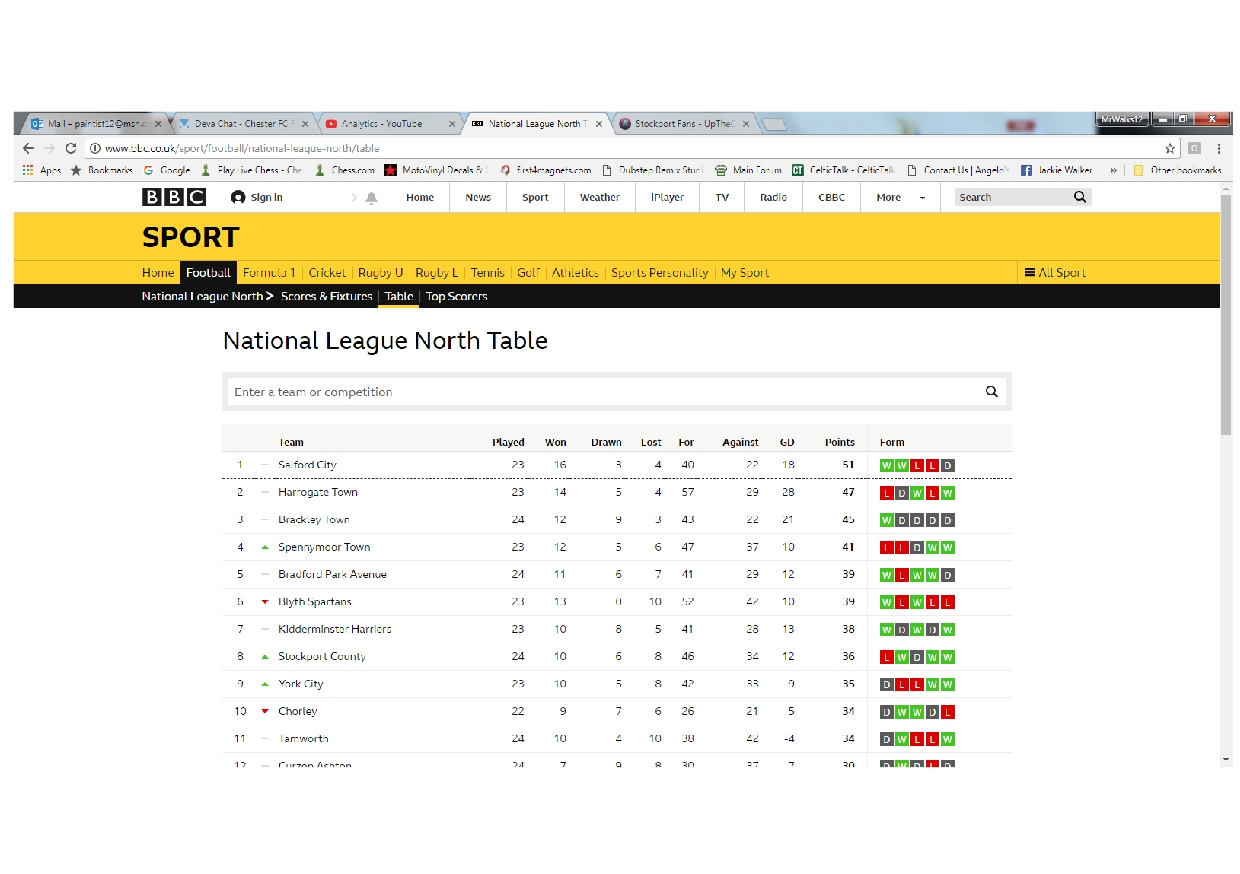Select Cricket in the sport menu

coord(327,272)
